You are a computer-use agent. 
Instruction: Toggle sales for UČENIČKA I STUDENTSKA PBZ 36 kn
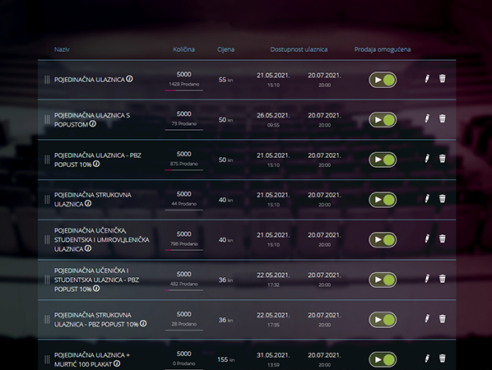click(x=383, y=280)
